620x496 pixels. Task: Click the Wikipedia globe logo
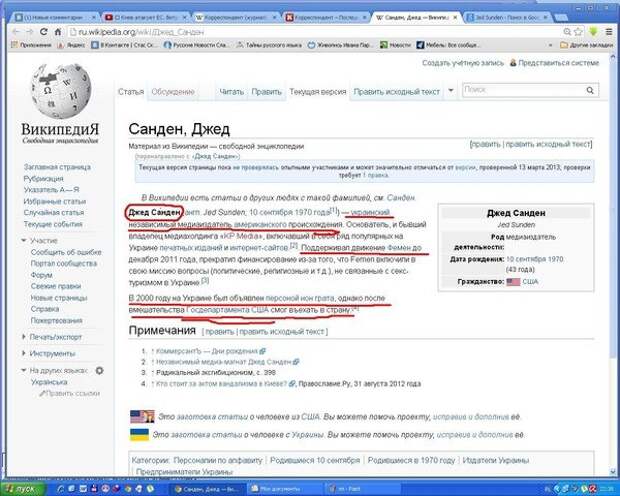coord(61,91)
